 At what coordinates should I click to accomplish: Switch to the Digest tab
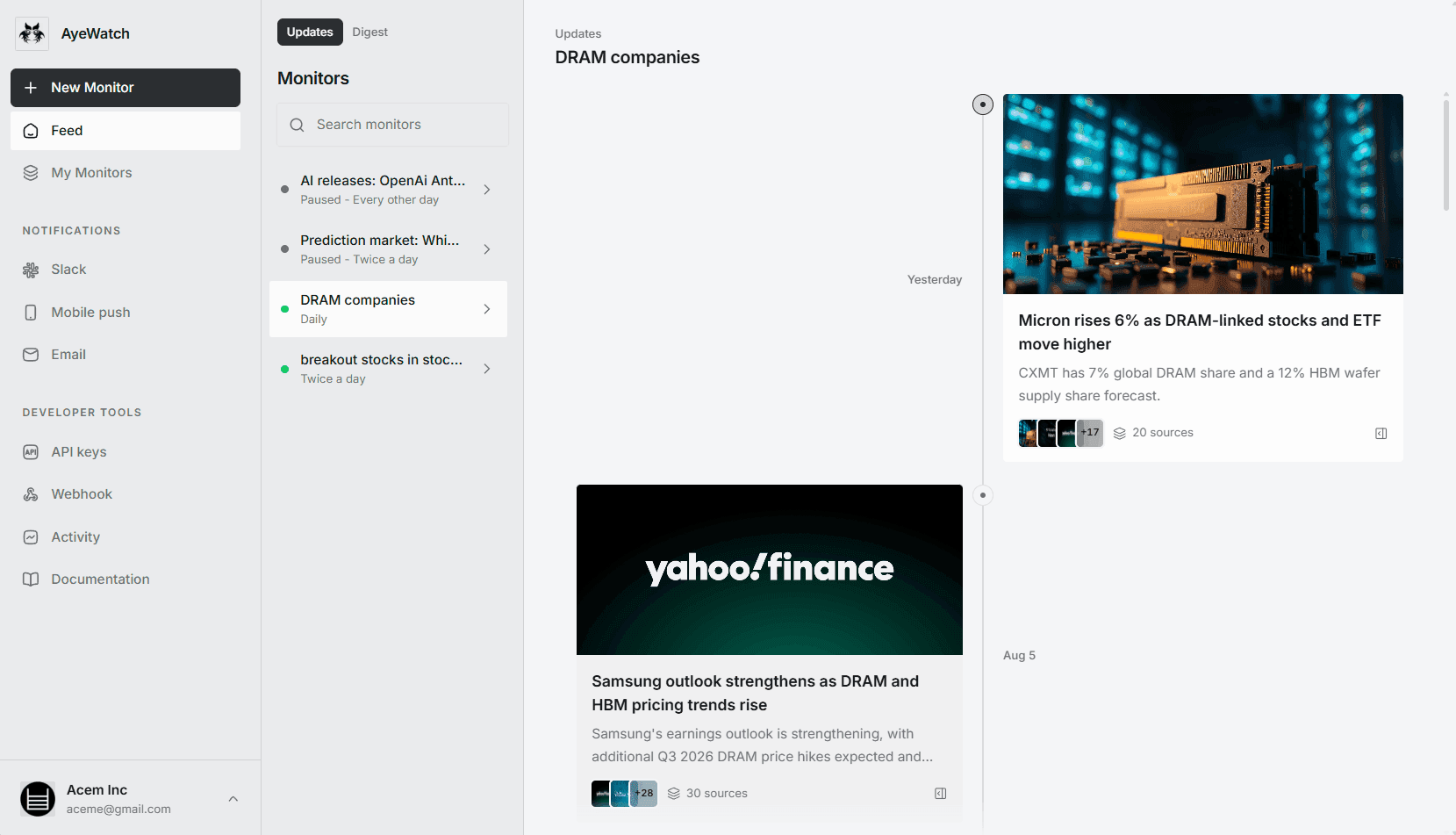tap(369, 32)
